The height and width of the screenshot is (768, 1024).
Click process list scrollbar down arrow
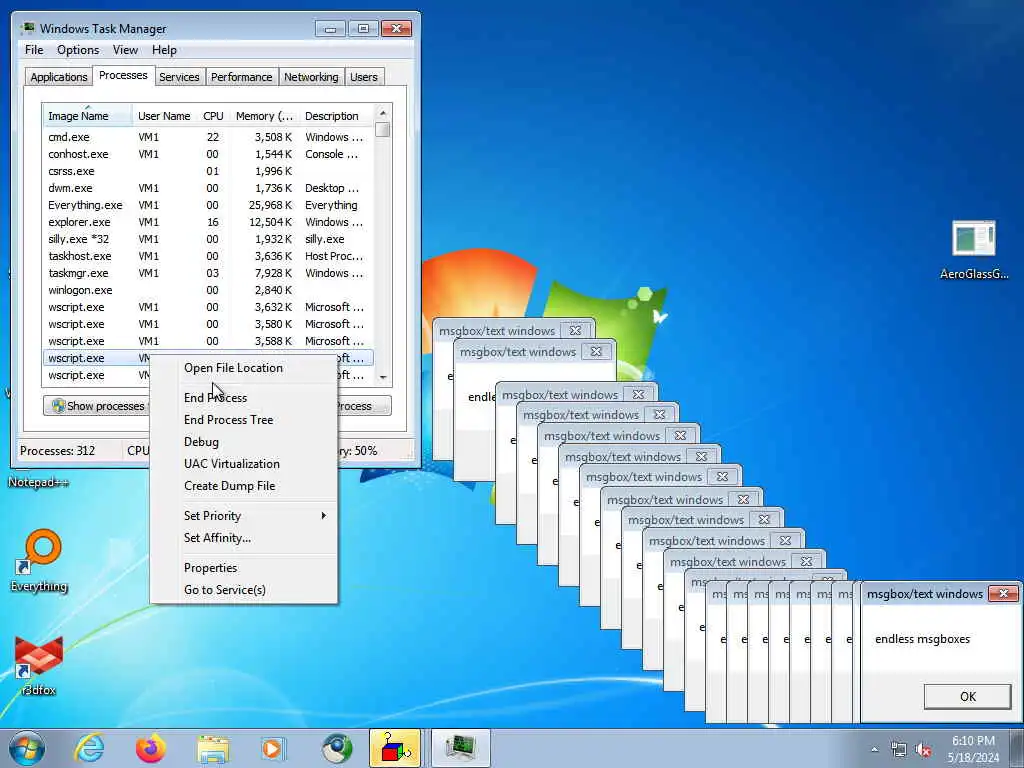[383, 377]
